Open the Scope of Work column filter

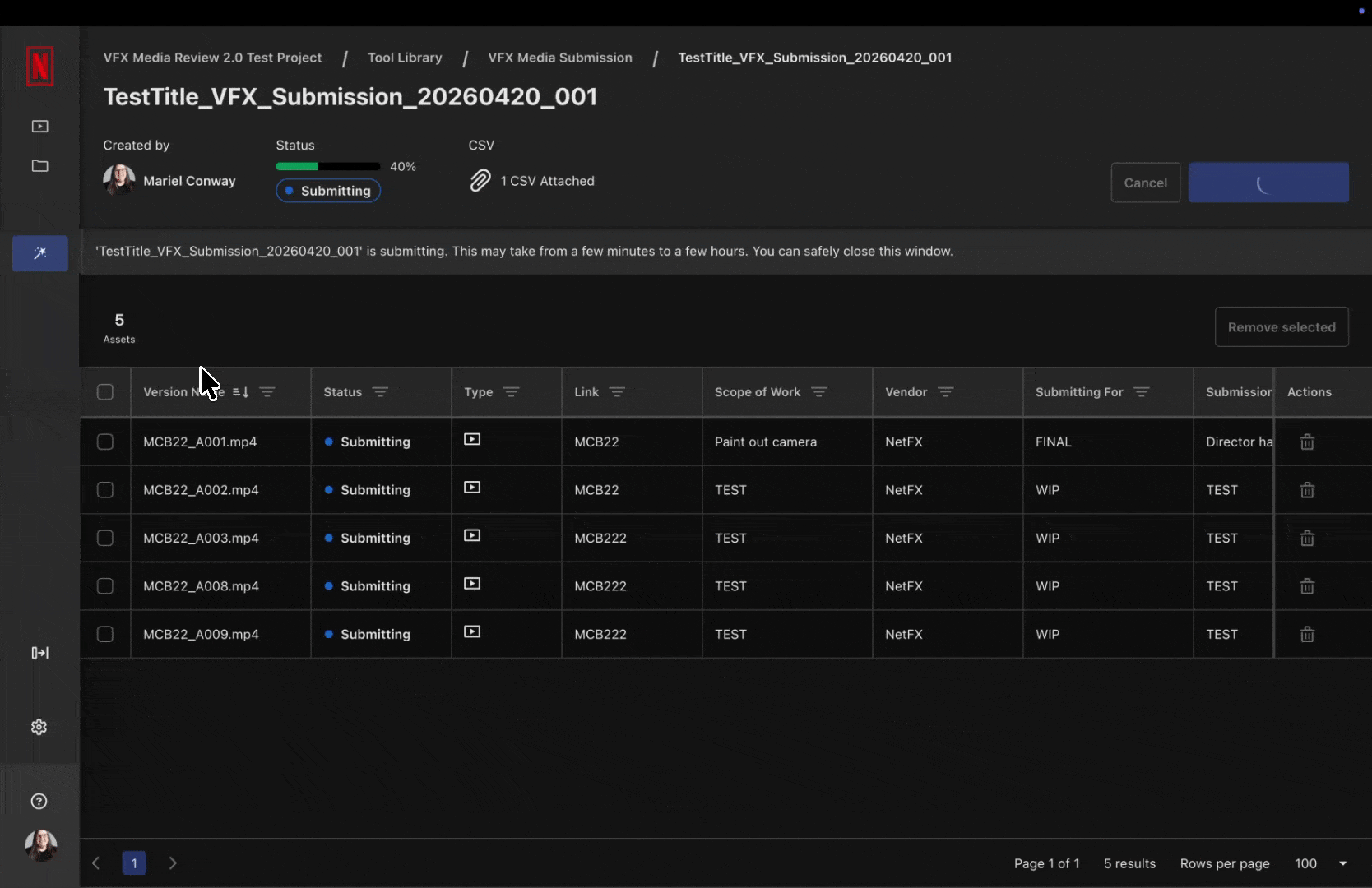[818, 392]
